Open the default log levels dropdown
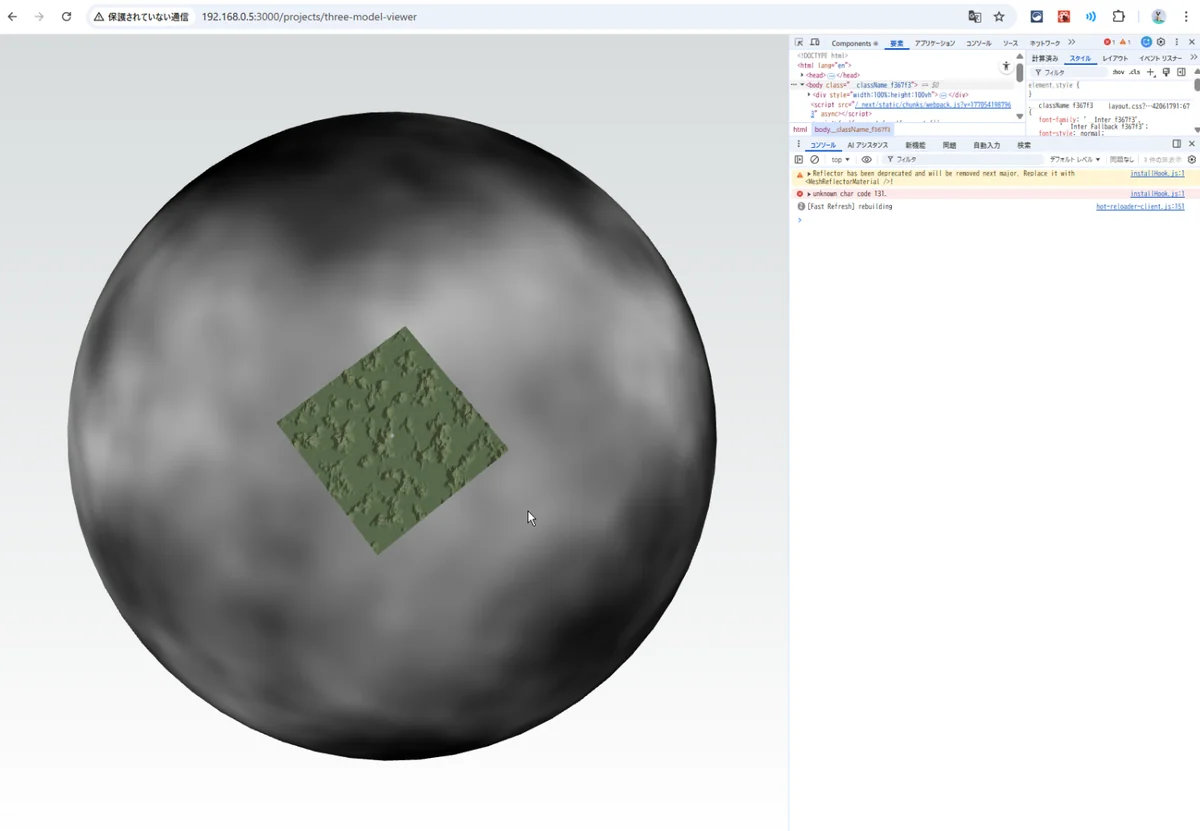 1074,160
